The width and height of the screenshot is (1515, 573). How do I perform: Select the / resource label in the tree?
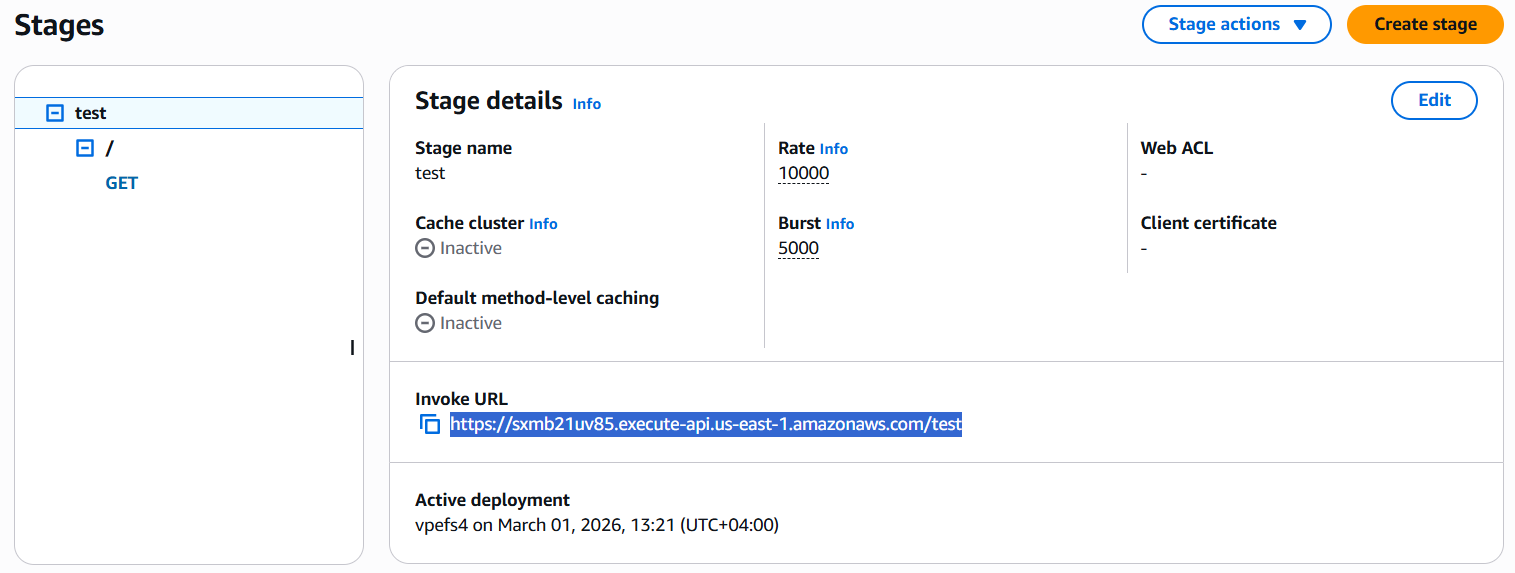tap(109, 148)
